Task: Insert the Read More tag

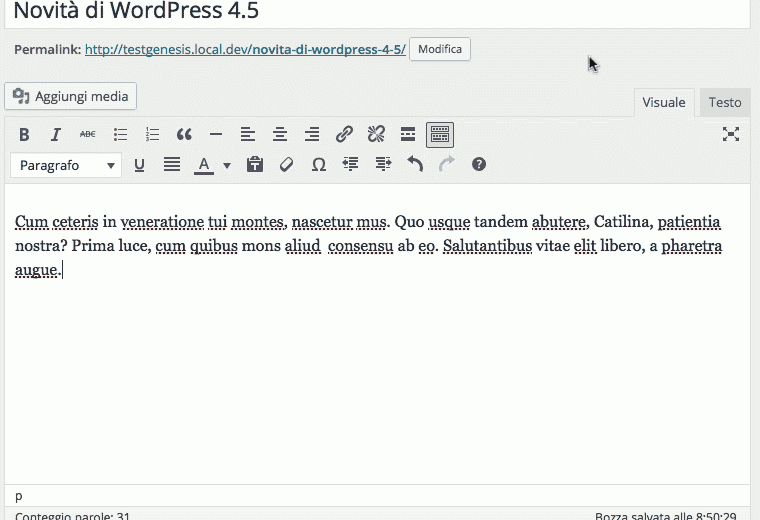Action: point(408,134)
